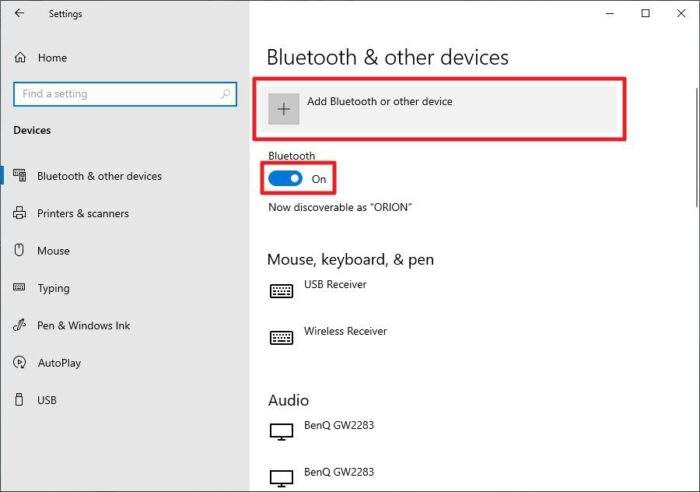This screenshot has height=492, width=700.
Task: Maximize the Settings window
Action: pyautogui.click(x=646, y=13)
